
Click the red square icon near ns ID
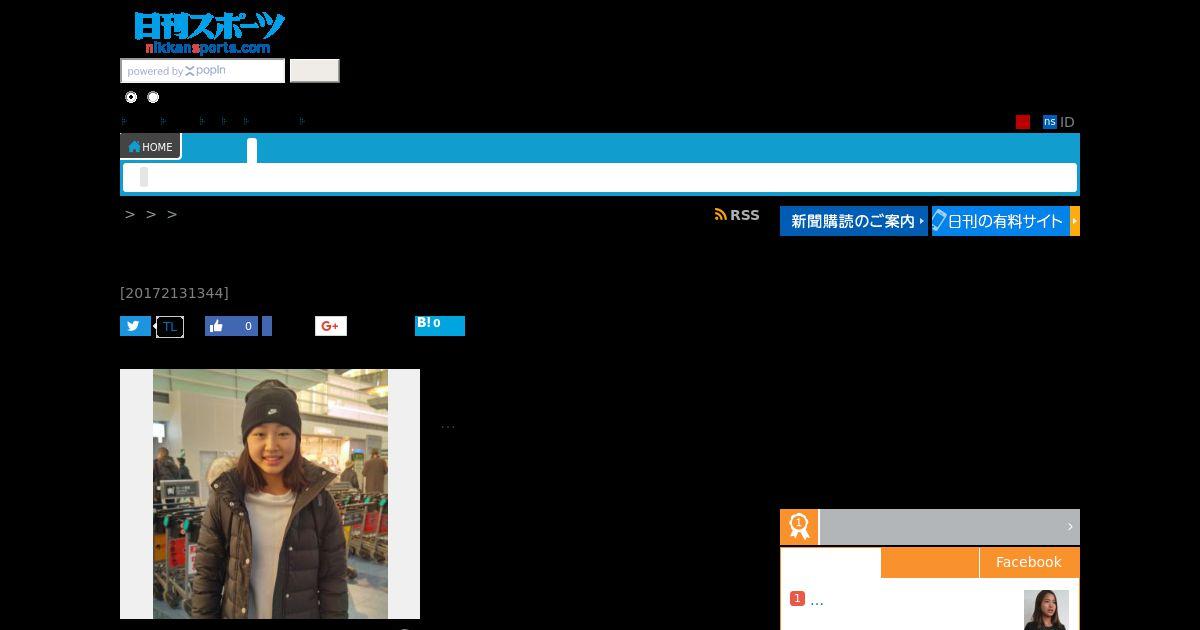1023,122
